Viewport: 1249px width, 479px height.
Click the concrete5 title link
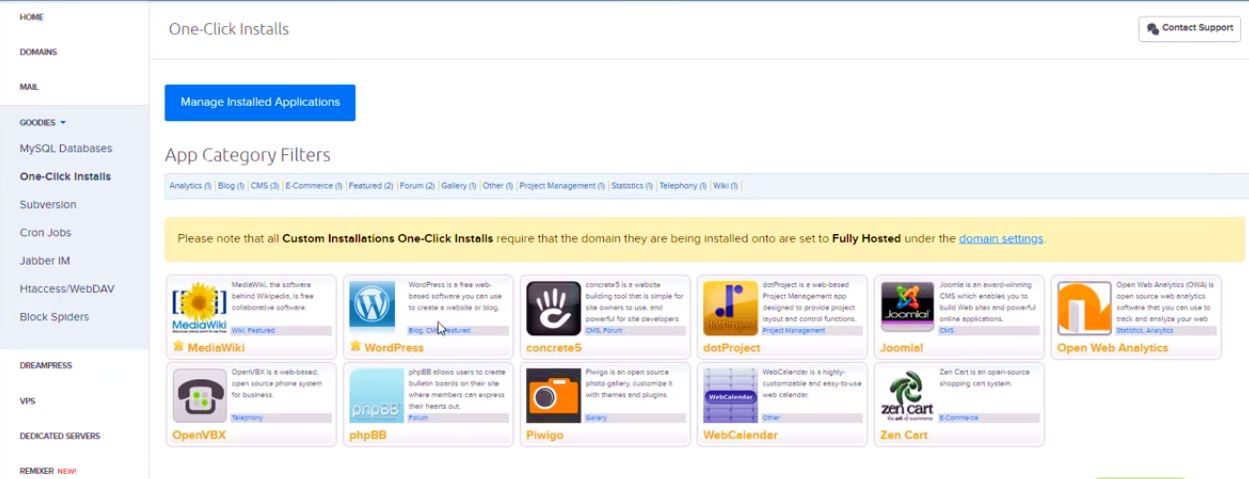[x=554, y=348]
